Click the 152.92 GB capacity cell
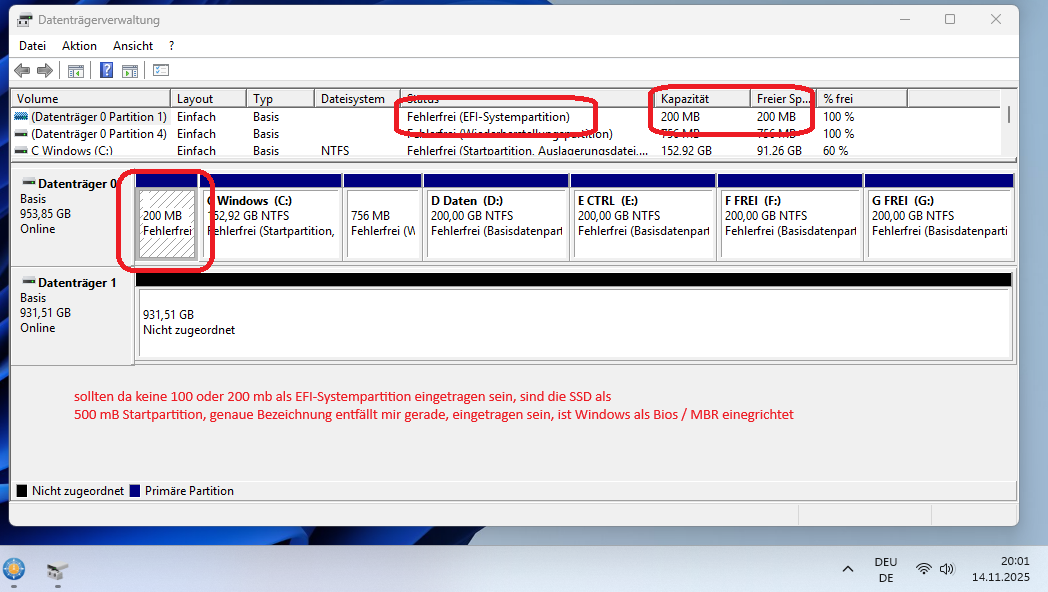This screenshot has width=1048, height=592. coord(686,150)
